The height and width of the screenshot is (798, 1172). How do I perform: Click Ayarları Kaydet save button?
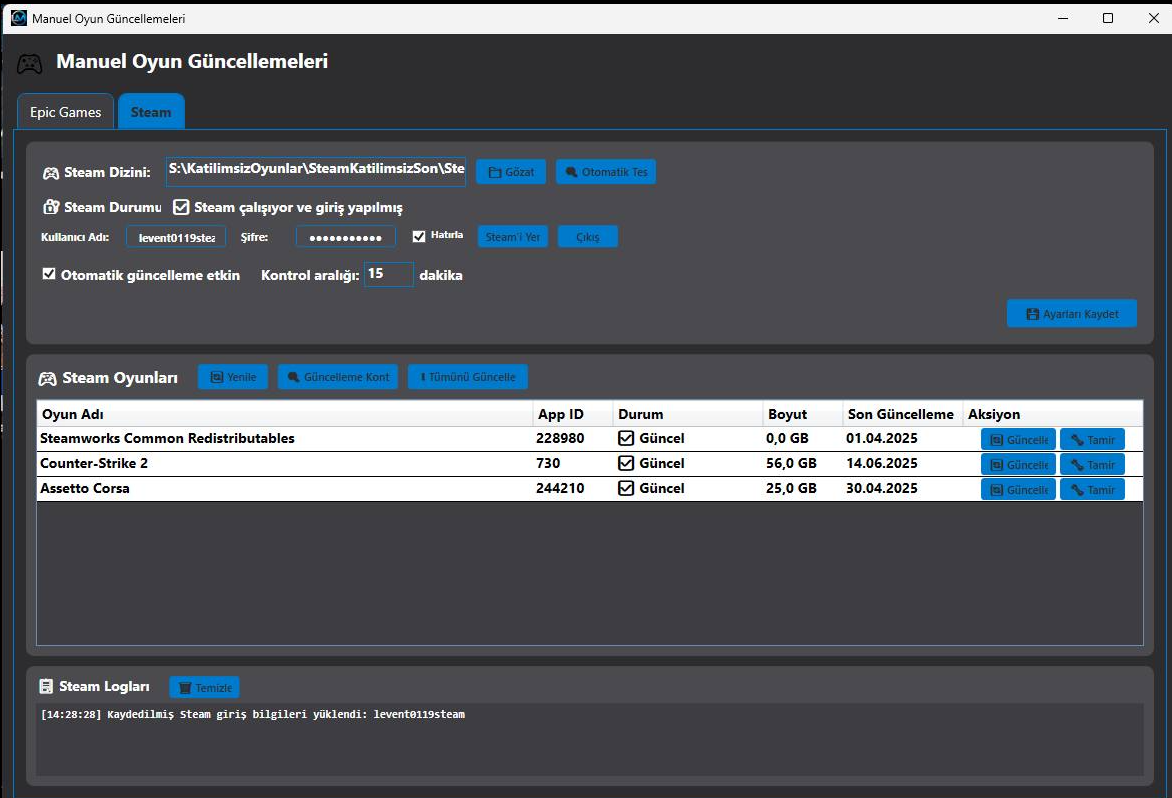tap(1071, 314)
